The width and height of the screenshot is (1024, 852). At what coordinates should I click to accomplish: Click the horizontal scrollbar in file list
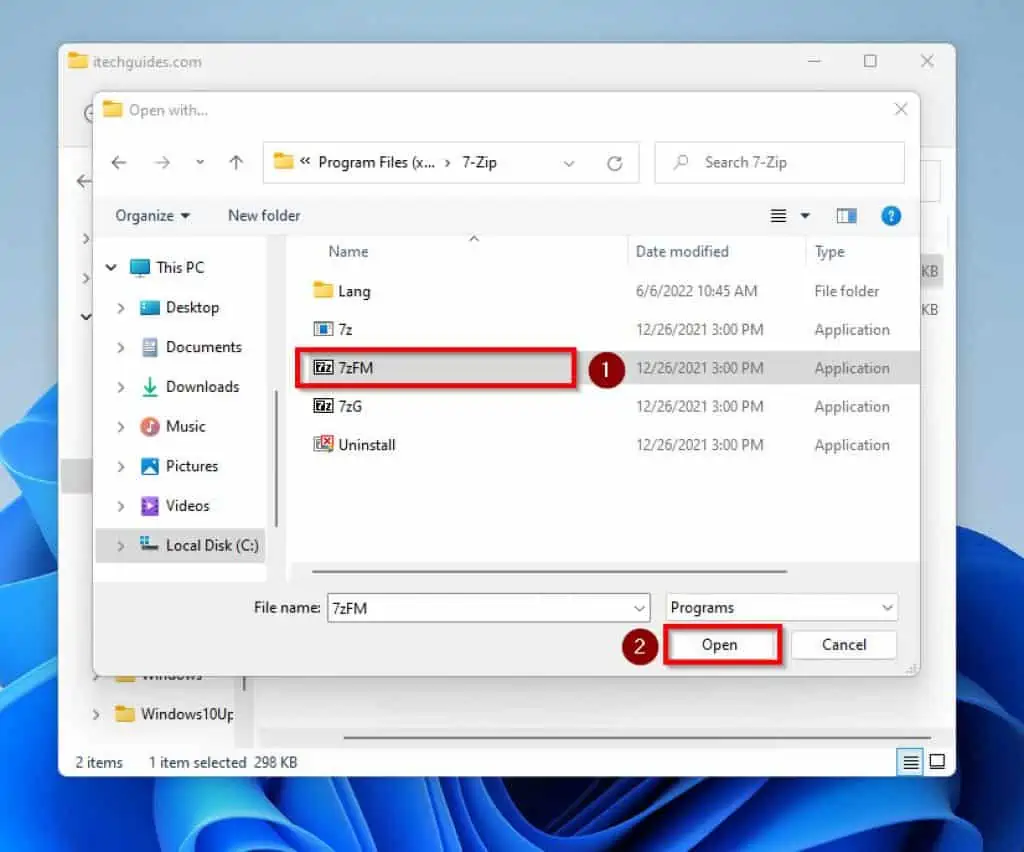(x=549, y=571)
